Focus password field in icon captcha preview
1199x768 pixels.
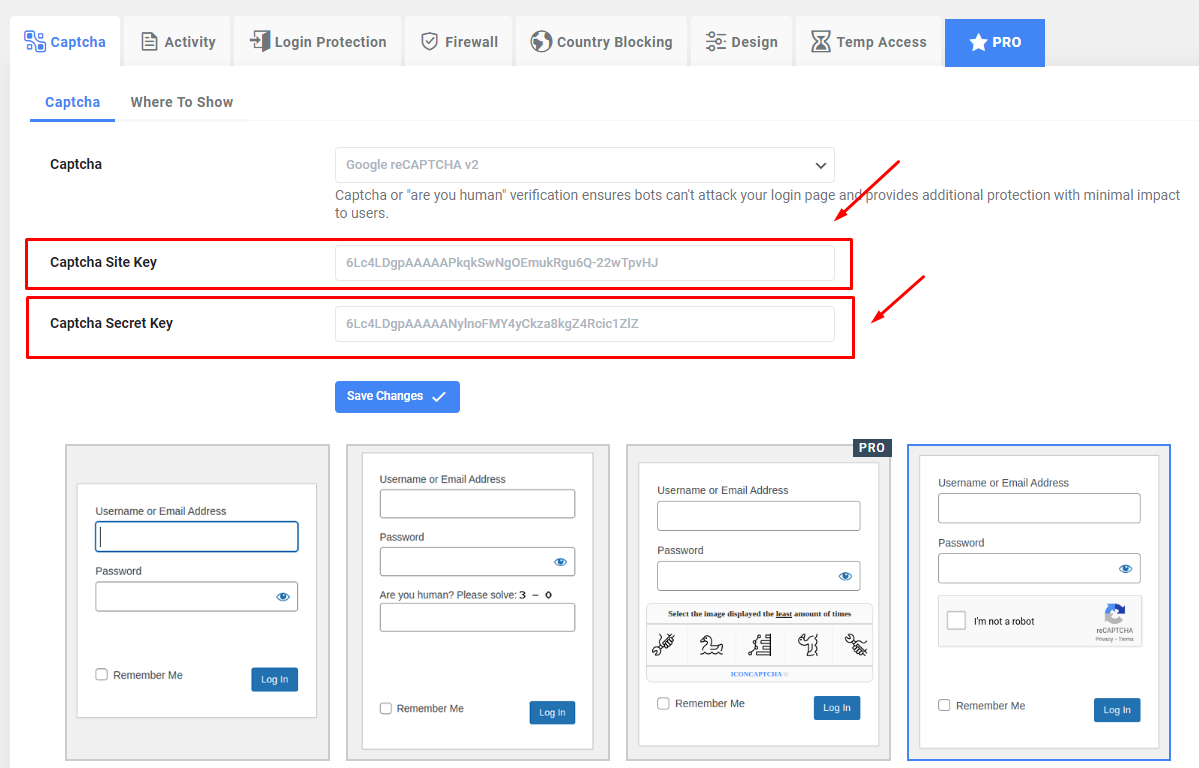759,576
